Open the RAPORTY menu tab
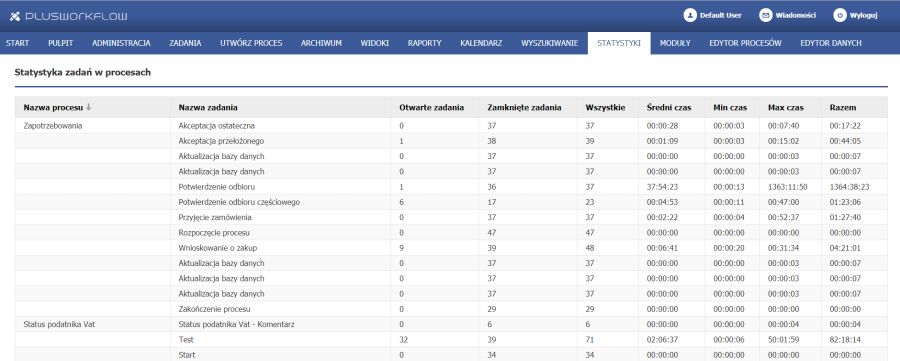The height and width of the screenshot is (361, 900). (424, 43)
